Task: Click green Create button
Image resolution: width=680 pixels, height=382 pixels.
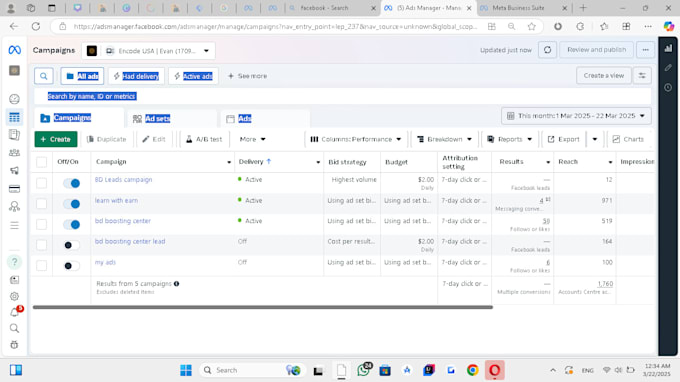Action: click(56, 139)
